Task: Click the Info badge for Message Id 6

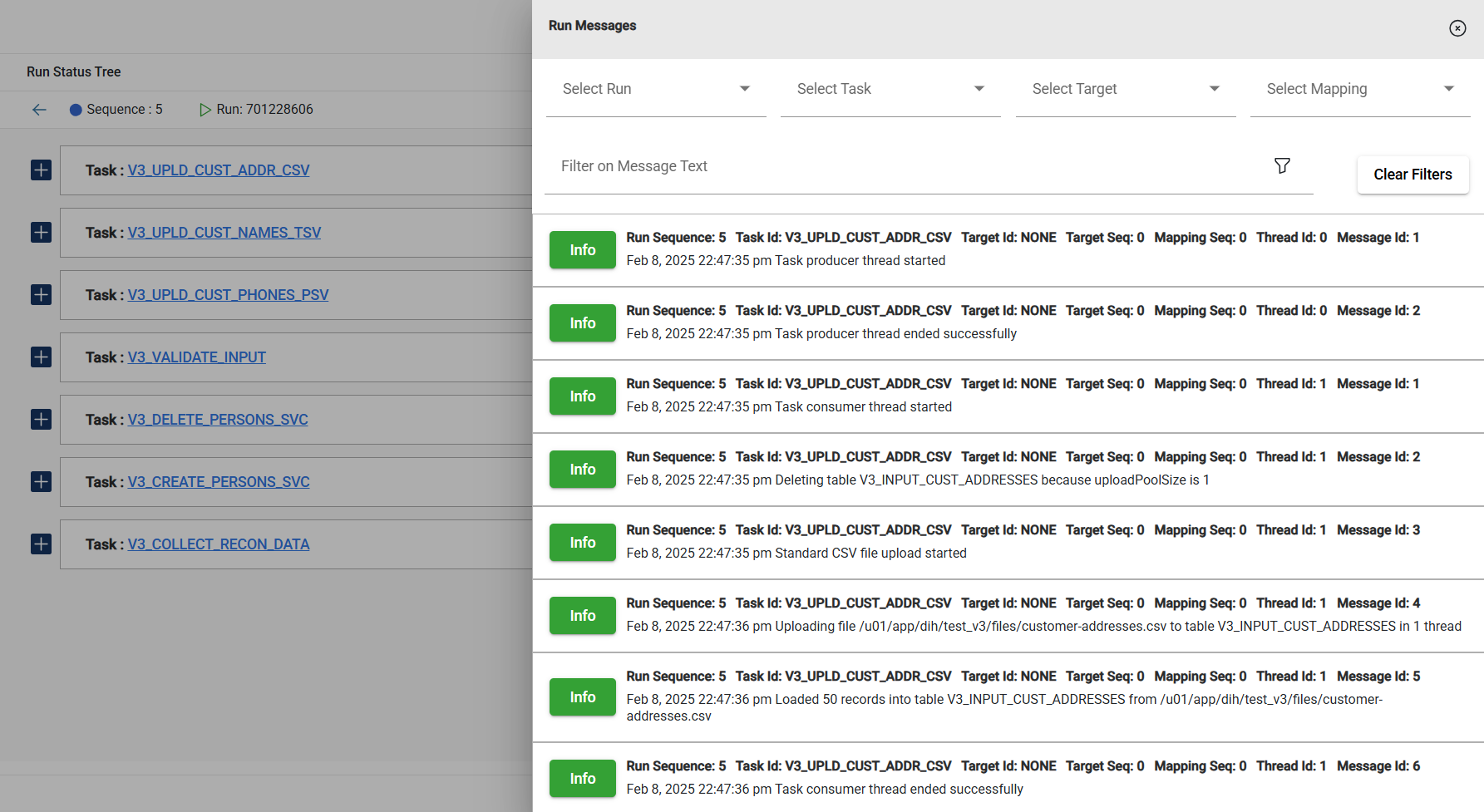Action: pos(582,779)
